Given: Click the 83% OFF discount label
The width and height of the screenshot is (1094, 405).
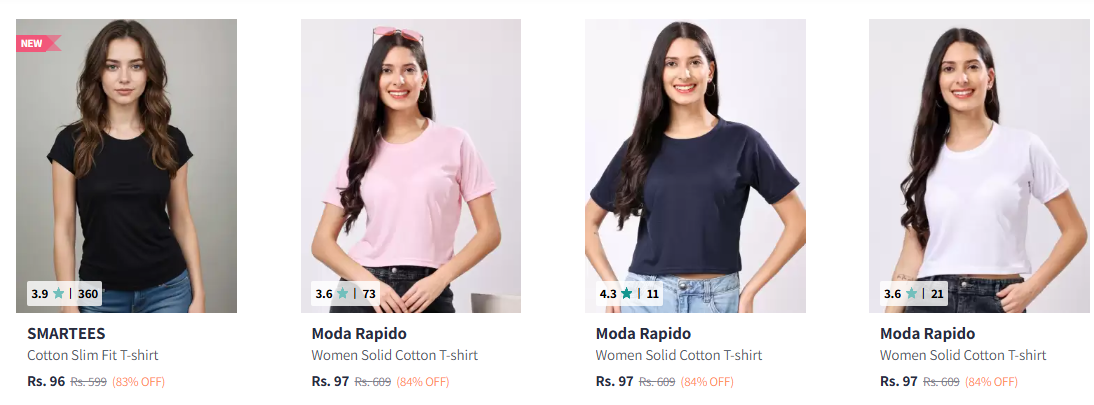Looking at the screenshot, I should pos(138,382).
